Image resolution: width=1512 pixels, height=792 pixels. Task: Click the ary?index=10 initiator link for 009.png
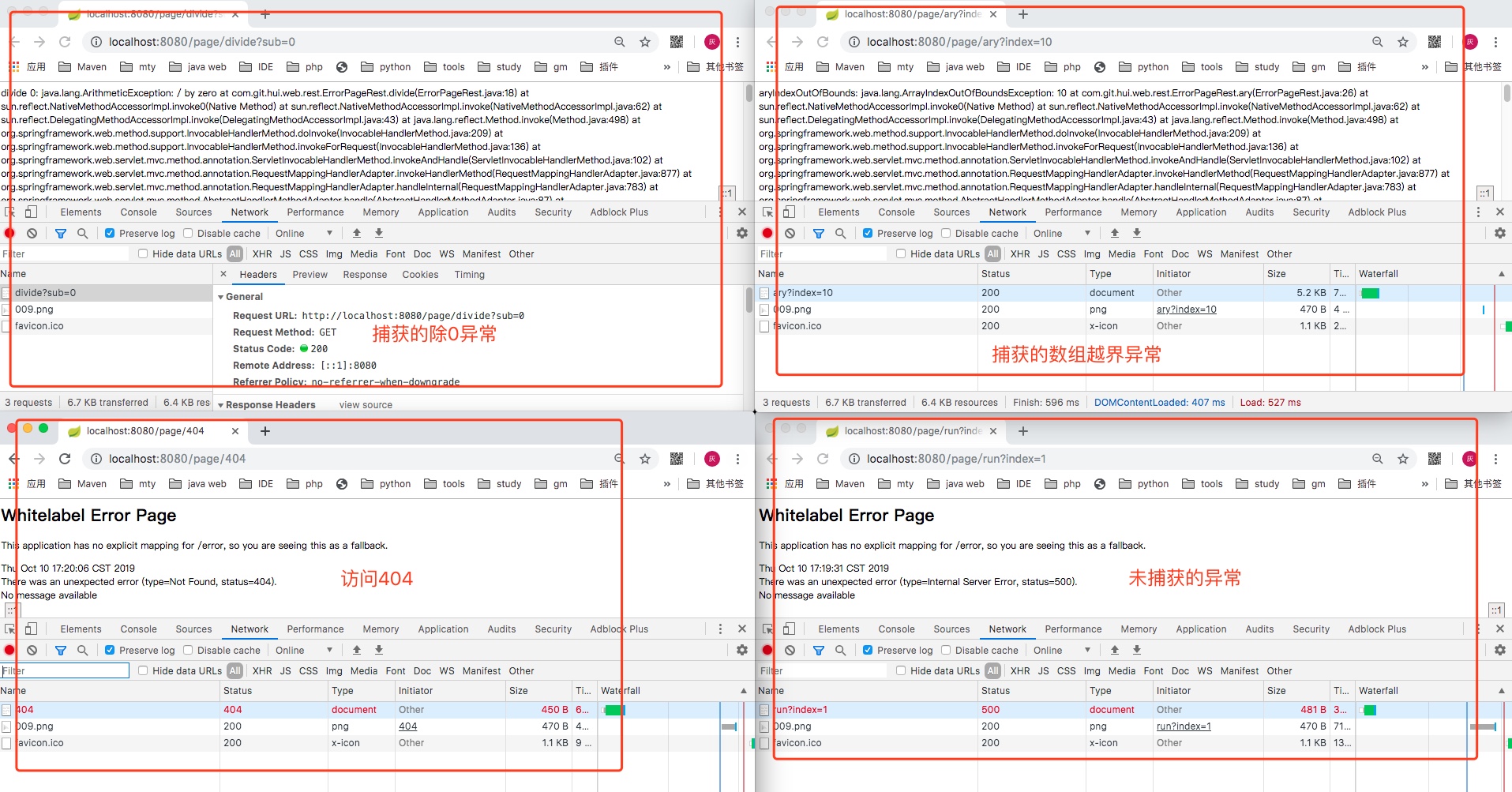[1186, 310]
